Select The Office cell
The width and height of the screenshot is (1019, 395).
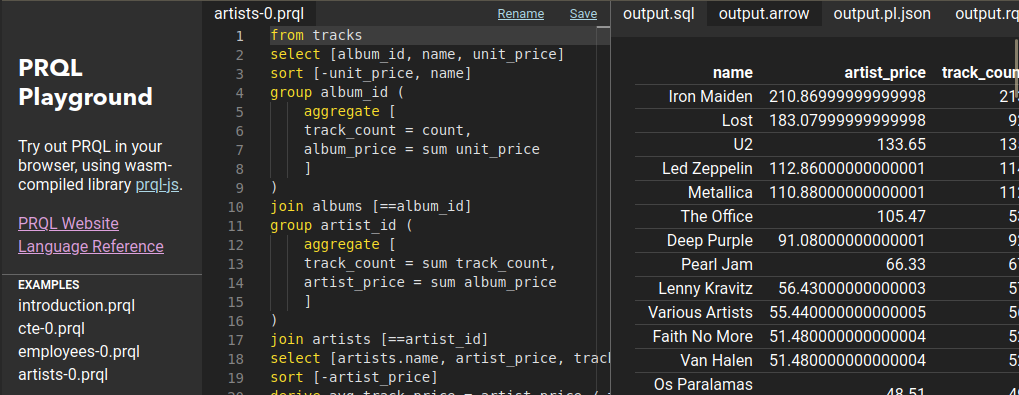coord(717,216)
